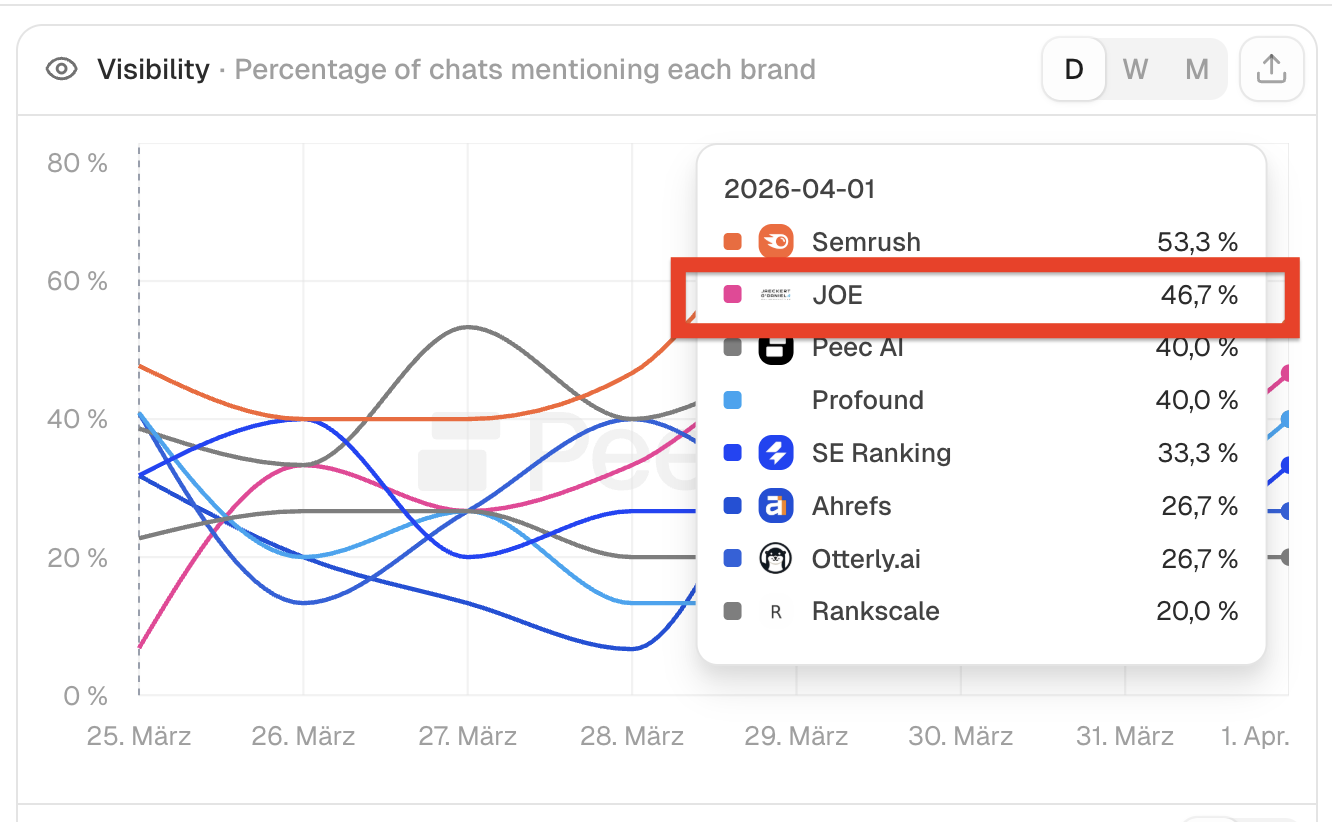Select the D daily view button
Screen dimensions: 1332x822
pos(1073,69)
